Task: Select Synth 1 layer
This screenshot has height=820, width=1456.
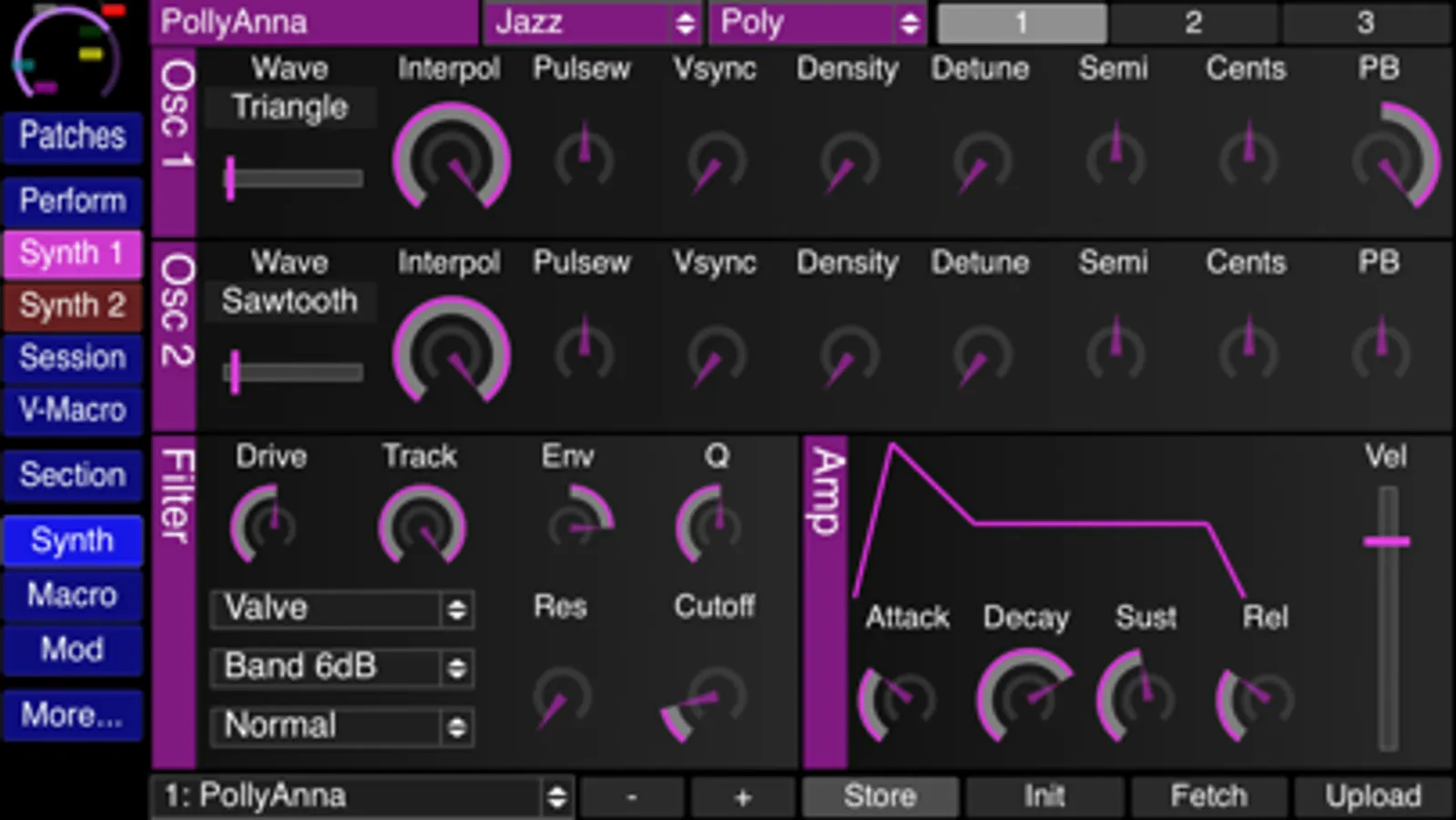Action: coord(73,253)
